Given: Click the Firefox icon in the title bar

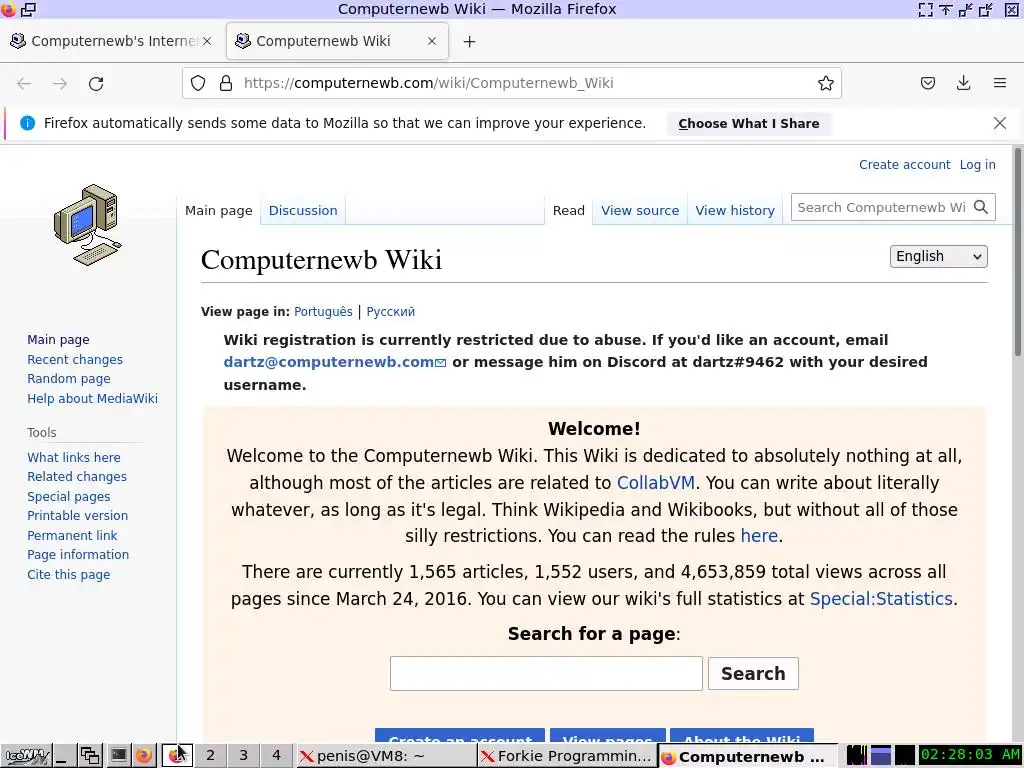Looking at the screenshot, I should (x=8, y=9).
